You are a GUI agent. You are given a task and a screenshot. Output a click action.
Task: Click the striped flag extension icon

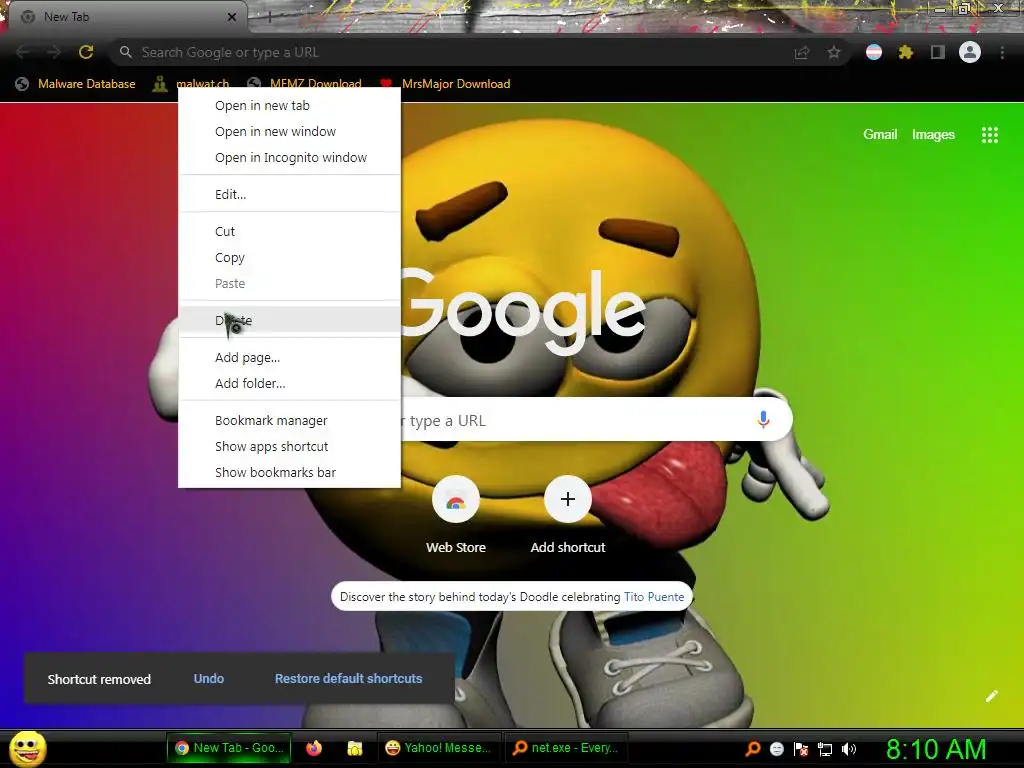point(874,52)
